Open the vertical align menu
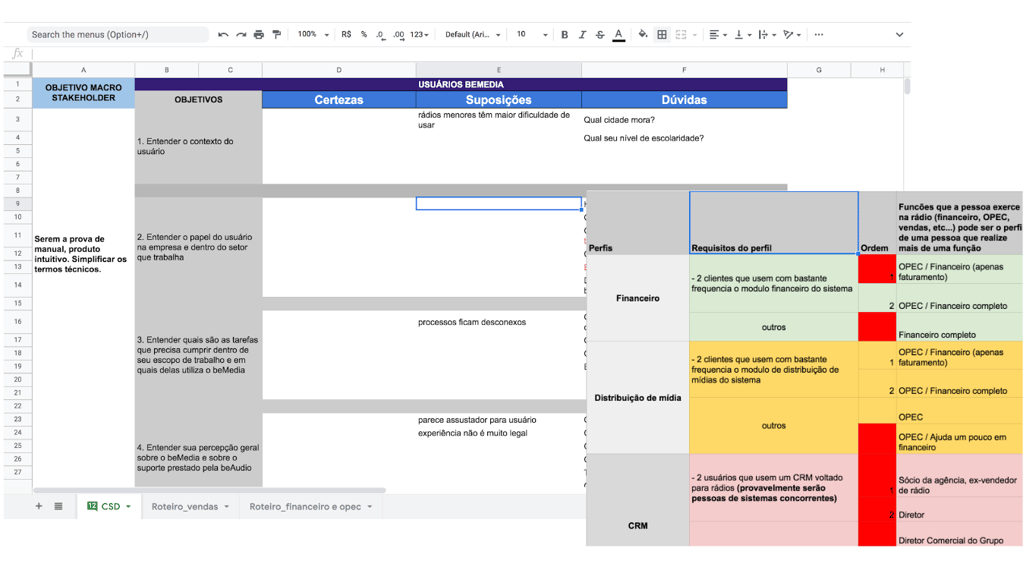The width and height of the screenshot is (1024, 567). click(x=743, y=35)
